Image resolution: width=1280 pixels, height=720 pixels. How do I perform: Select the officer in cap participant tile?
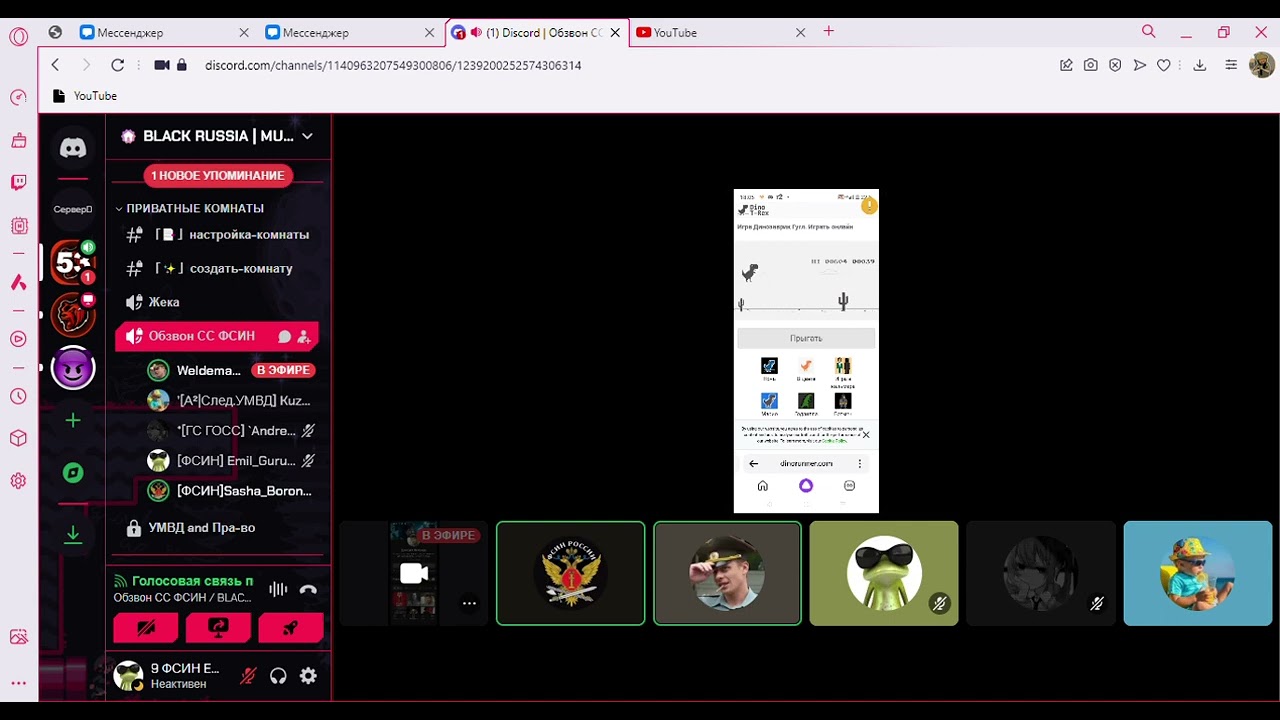tap(727, 573)
